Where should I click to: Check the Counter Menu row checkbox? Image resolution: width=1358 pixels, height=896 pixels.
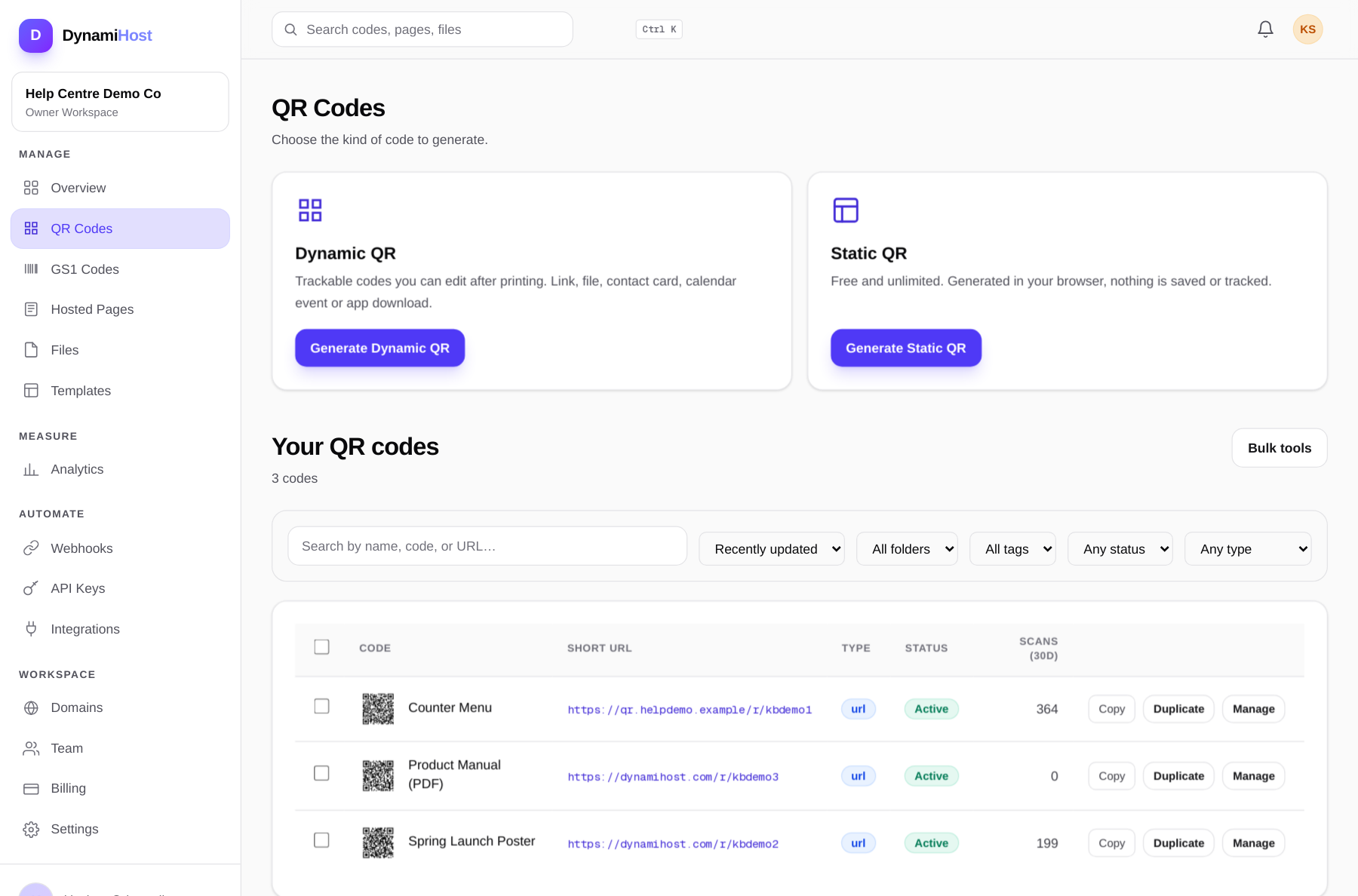[321, 706]
